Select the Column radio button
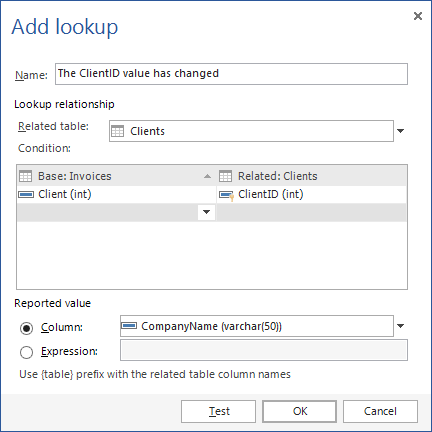This screenshot has width=432, height=432. click(x=26, y=328)
